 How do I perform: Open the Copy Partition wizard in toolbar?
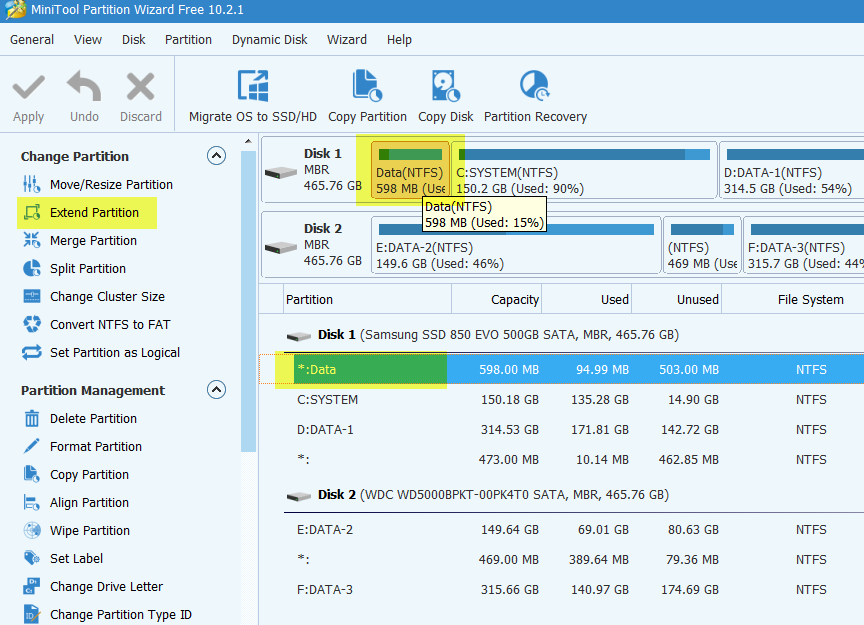point(368,96)
